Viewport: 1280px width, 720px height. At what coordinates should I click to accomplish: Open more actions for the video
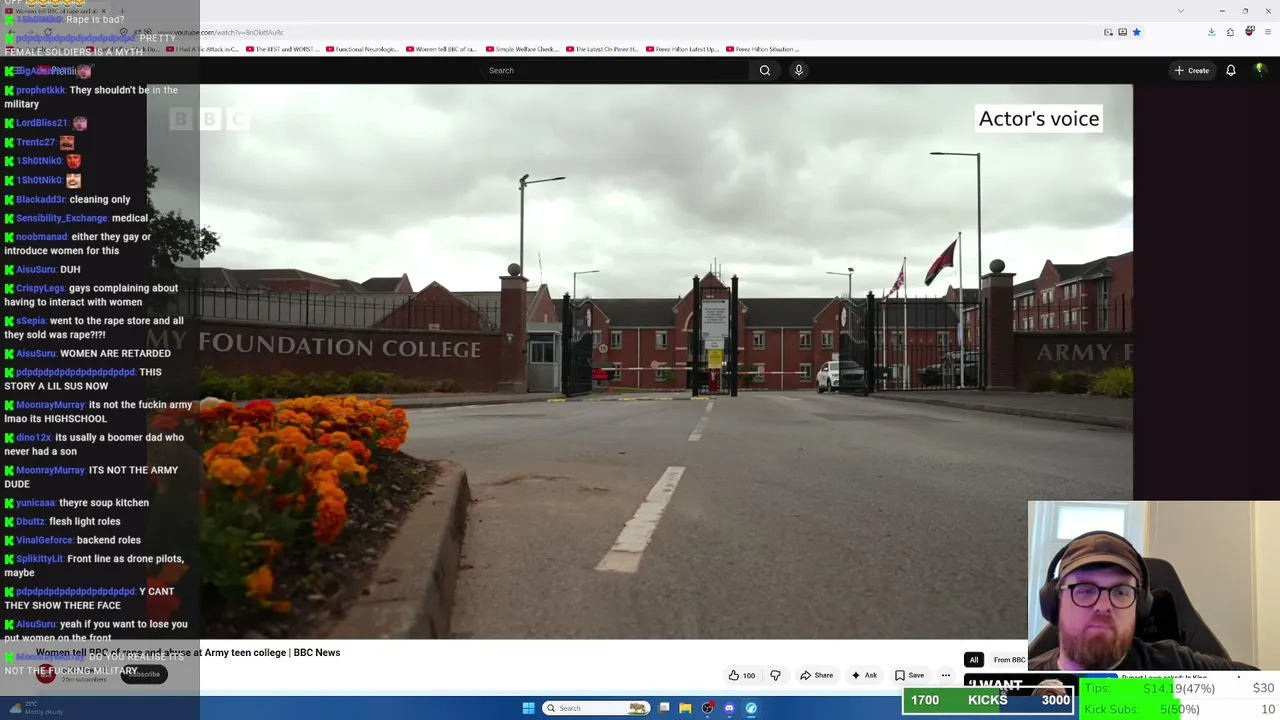click(945, 675)
